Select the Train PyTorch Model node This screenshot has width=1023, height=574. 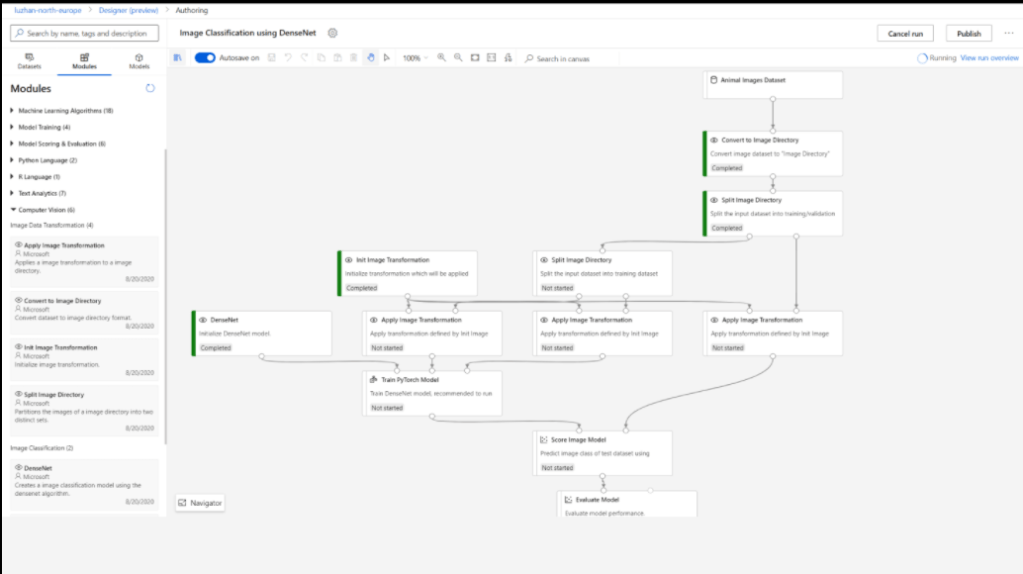coord(431,393)
